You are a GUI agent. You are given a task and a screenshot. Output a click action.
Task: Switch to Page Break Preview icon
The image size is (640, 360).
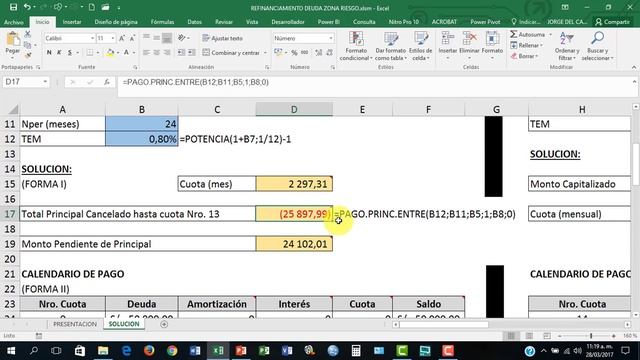click(x=547, y=336)
